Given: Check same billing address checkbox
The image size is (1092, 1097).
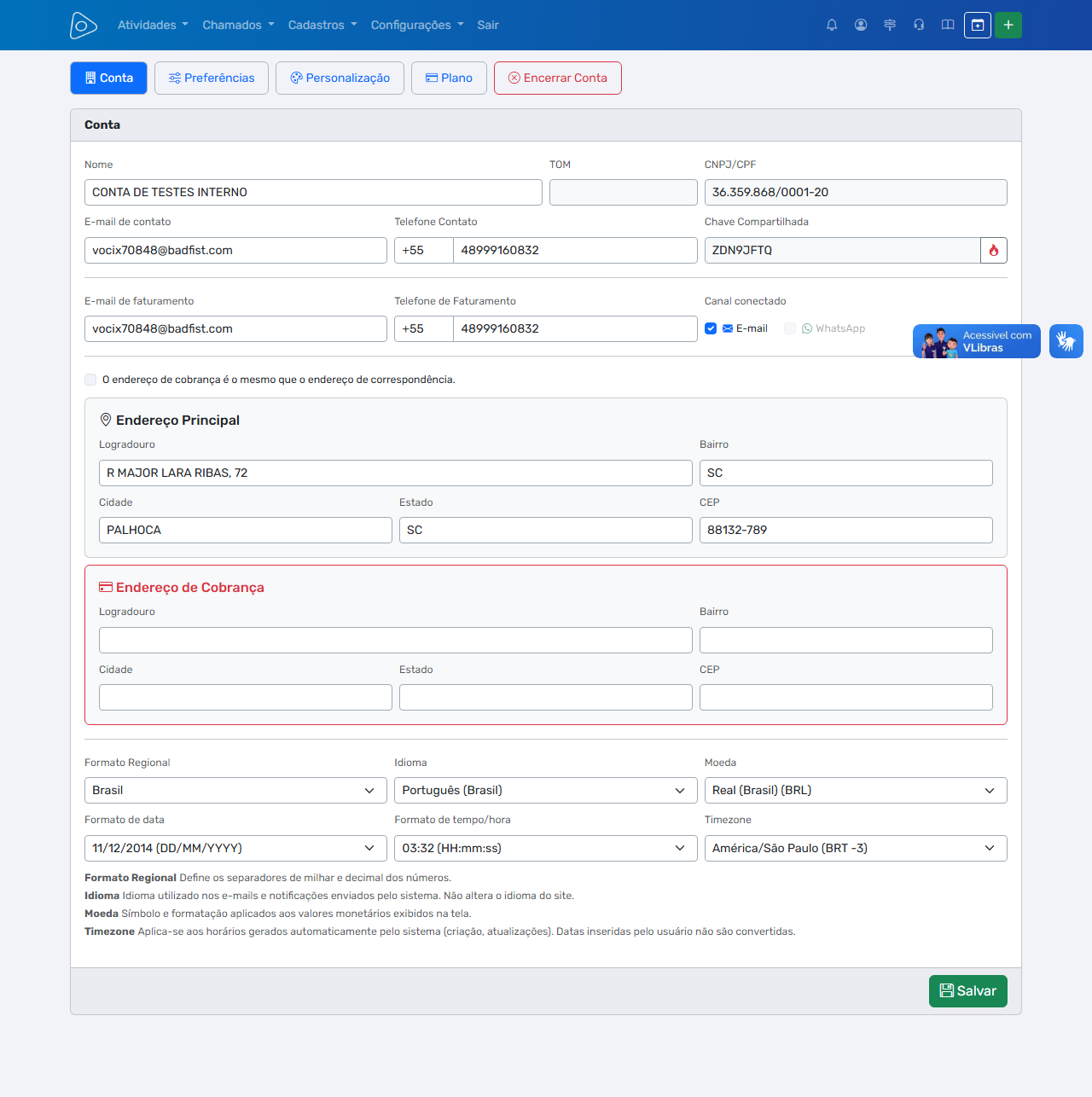Looking at the screenshot, I should [x=90, y=380].
